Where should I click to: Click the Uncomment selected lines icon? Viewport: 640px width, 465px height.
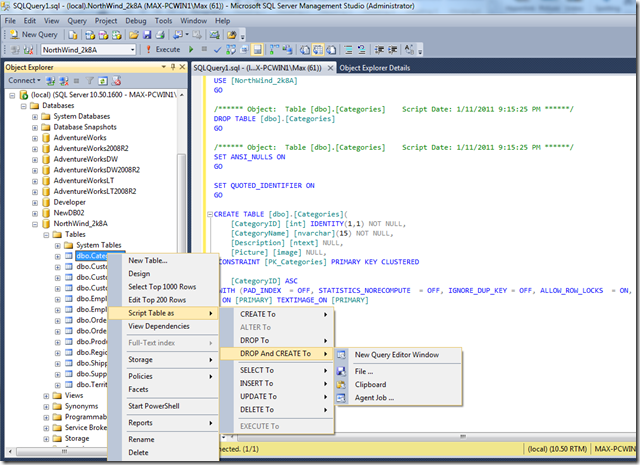coord(361,50)
